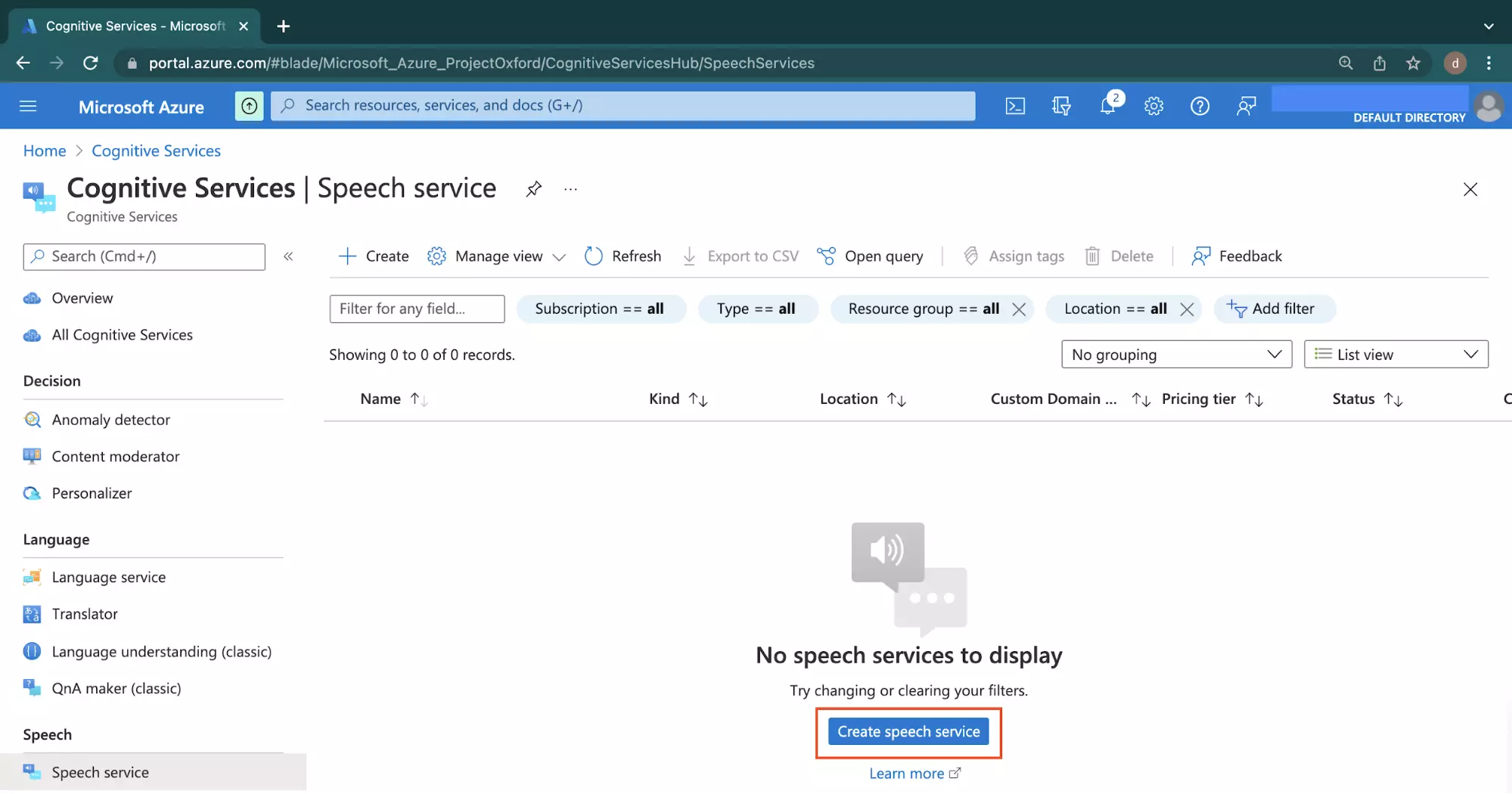Open Anomaly detector in sidebar
Image resolution: width=1512 pixels, height=794 pixels.
click(x=97, y=420)
